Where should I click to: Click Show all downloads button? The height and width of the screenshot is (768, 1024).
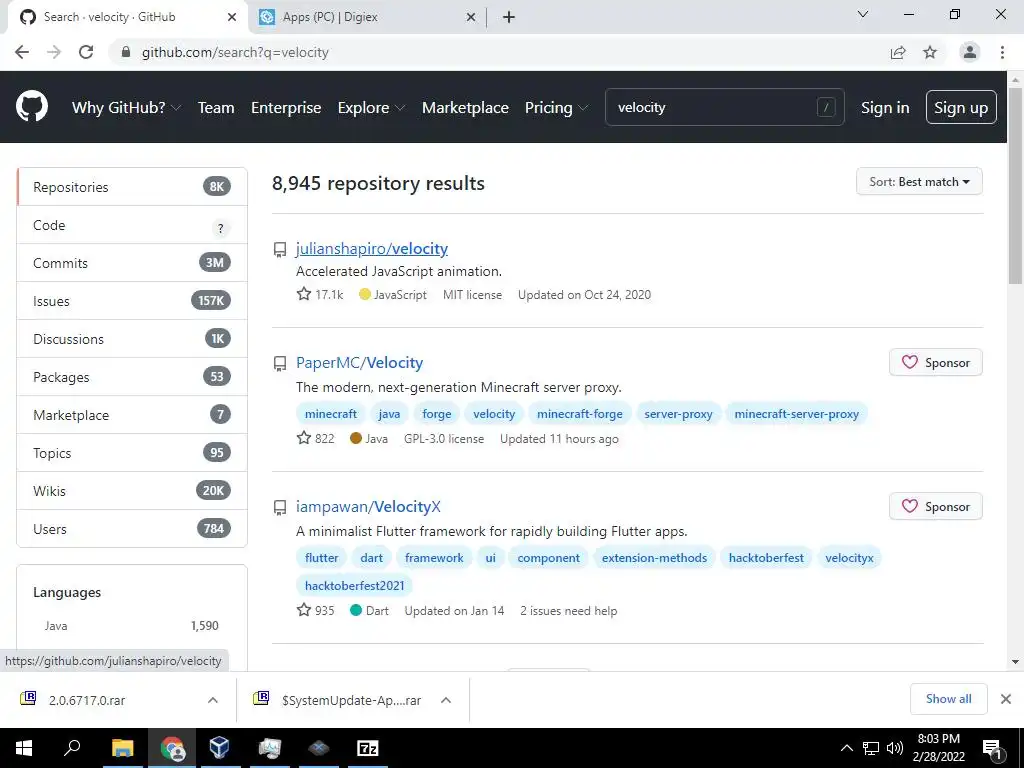(948, 699)
